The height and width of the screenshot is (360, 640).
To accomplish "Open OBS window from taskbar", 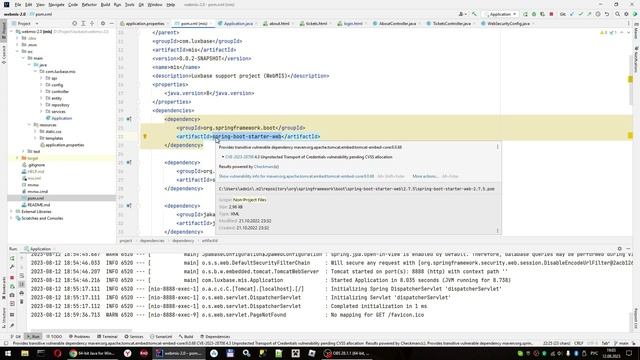I will [x=347, y=353].
